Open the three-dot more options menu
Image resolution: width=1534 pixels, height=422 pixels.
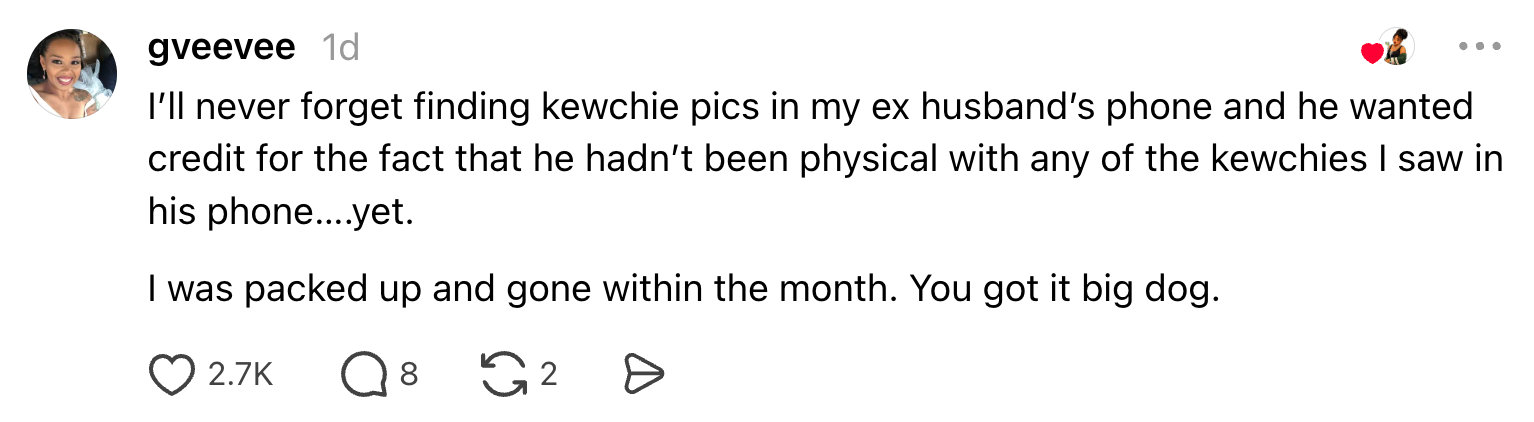pos(1480,47)
